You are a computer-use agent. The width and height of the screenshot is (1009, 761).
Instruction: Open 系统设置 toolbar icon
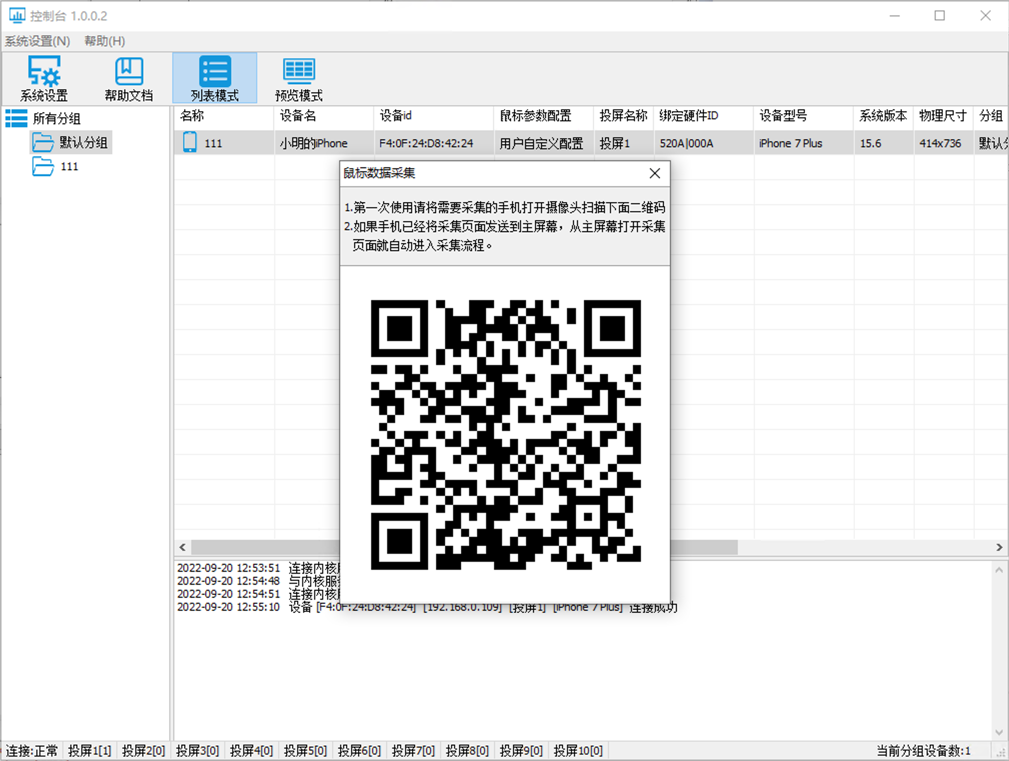point(44,78)
